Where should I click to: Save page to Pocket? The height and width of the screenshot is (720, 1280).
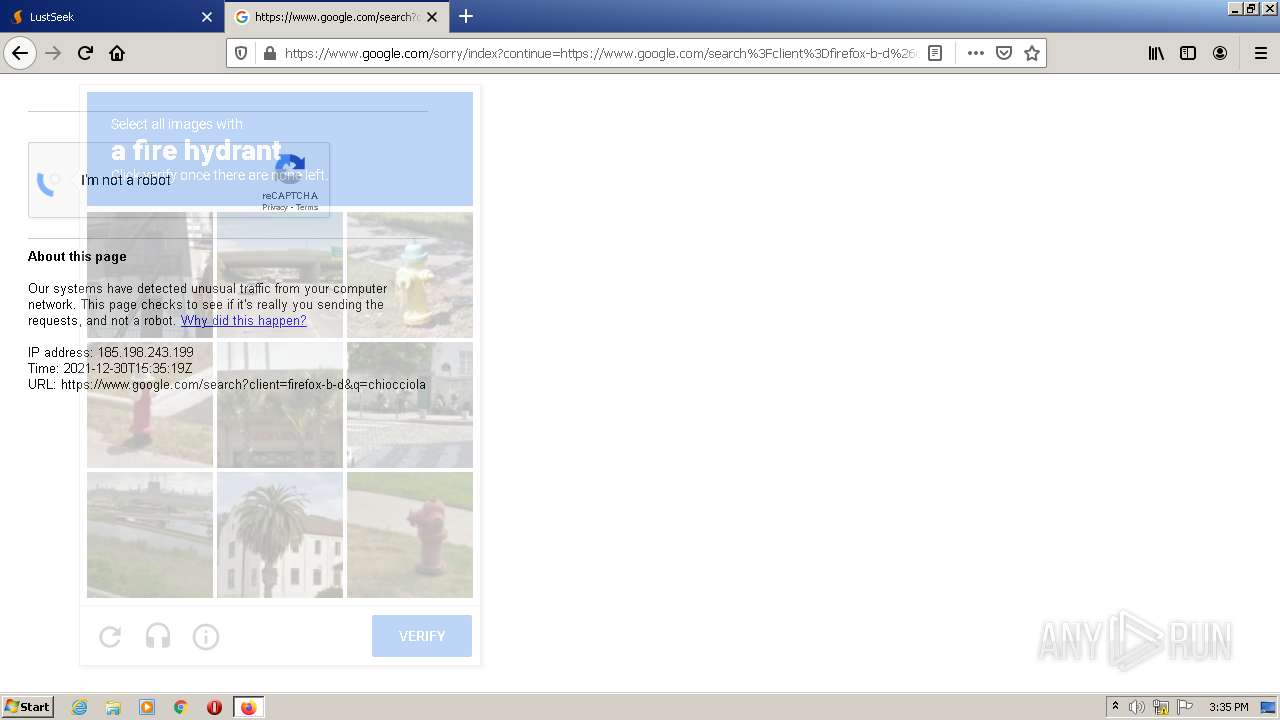(1004, 53)
